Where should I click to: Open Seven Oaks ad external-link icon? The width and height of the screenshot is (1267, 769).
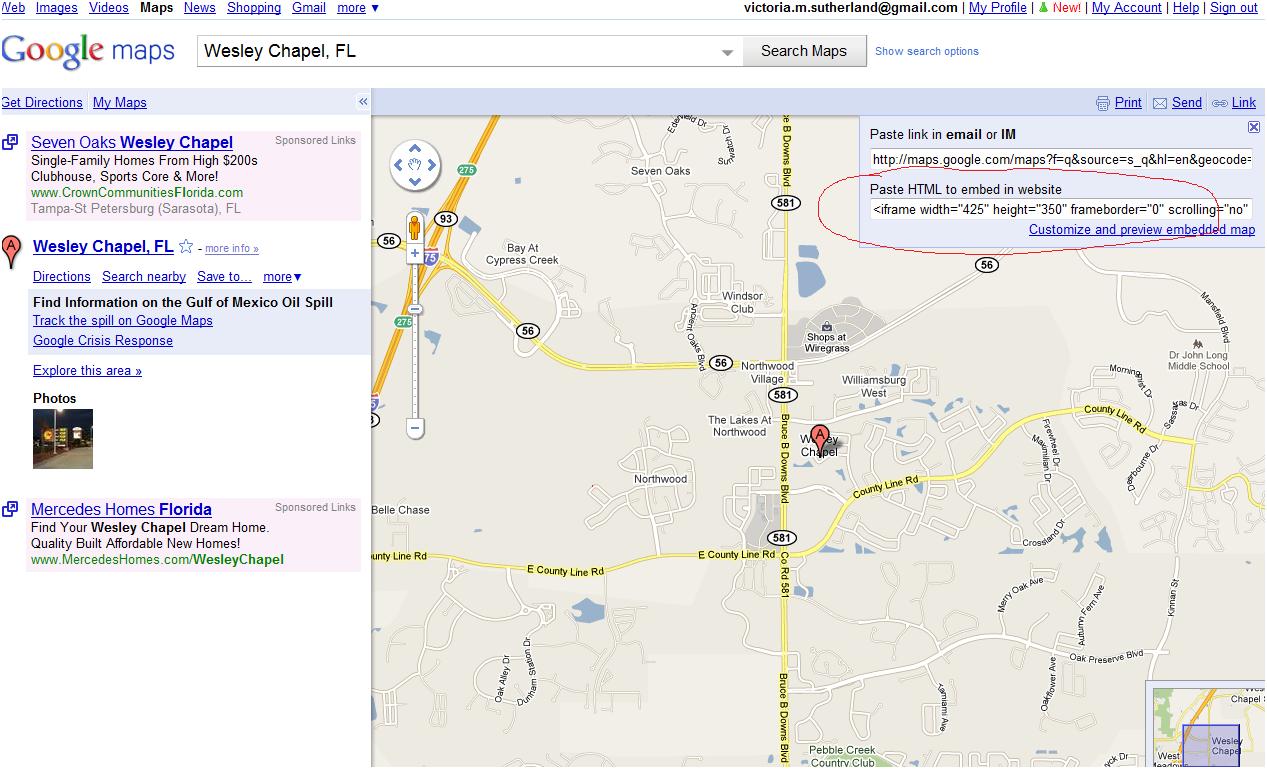pyautogui.click(x=10, y=143)
